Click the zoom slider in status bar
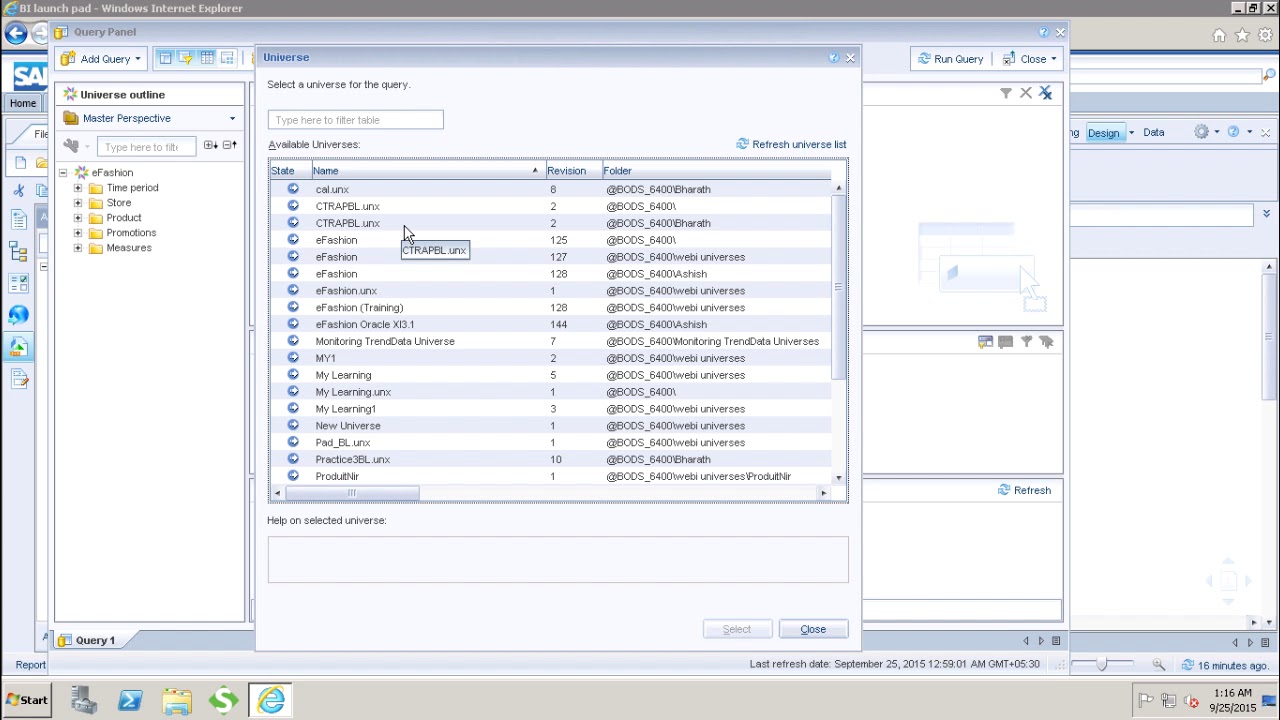 click(1101, 665)
